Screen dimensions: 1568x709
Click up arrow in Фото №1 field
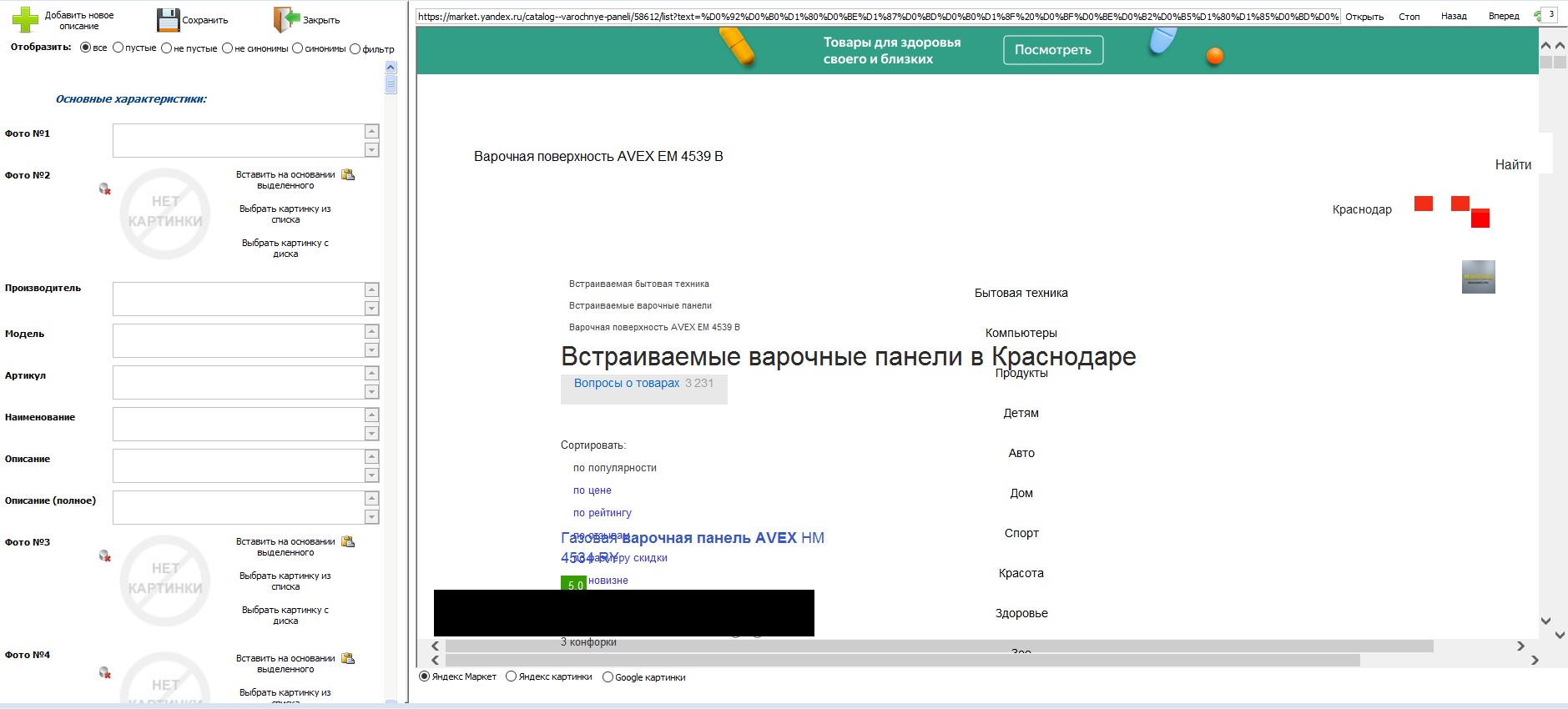372,132
